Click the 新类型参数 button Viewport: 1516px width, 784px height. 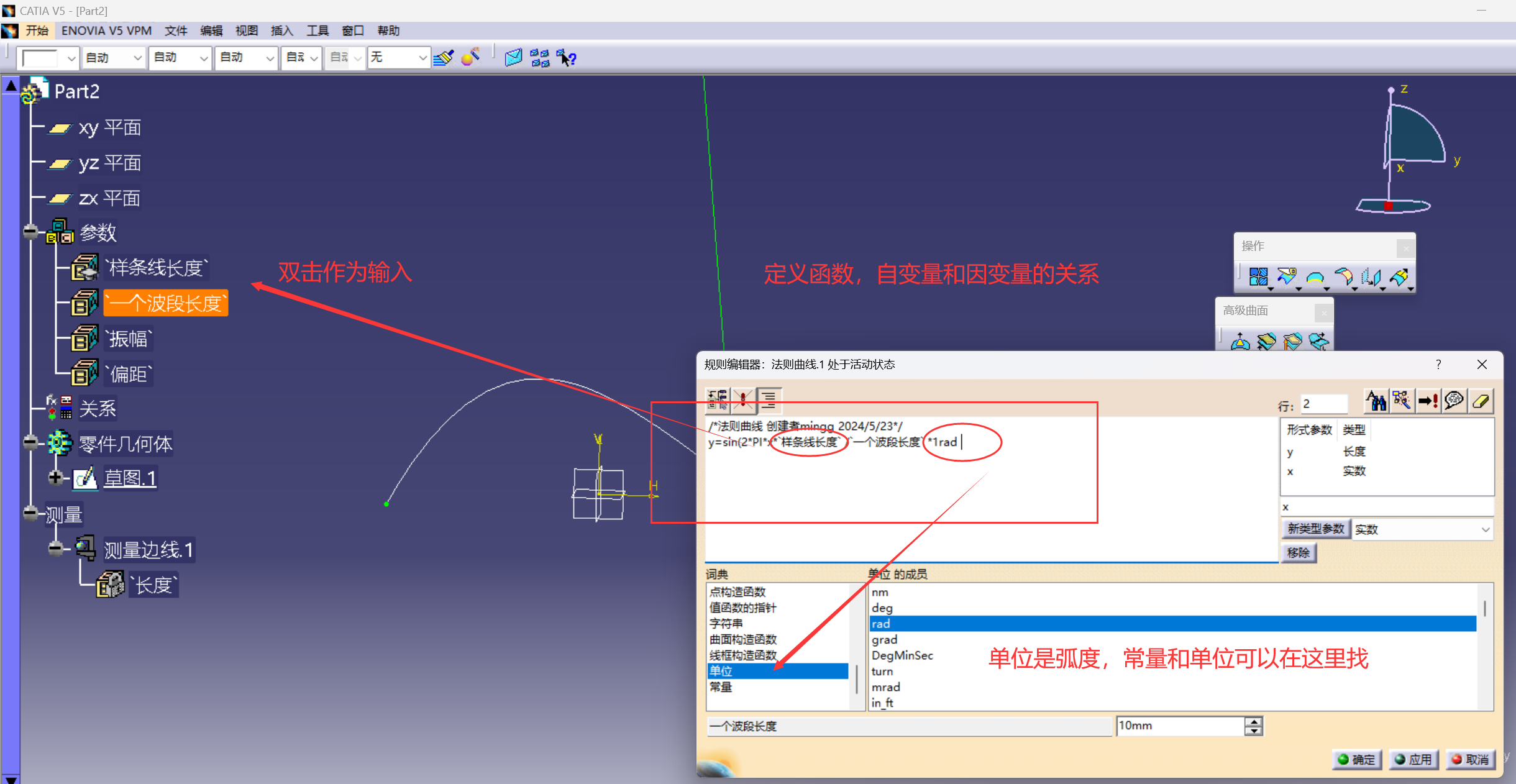coord(1315,529)
